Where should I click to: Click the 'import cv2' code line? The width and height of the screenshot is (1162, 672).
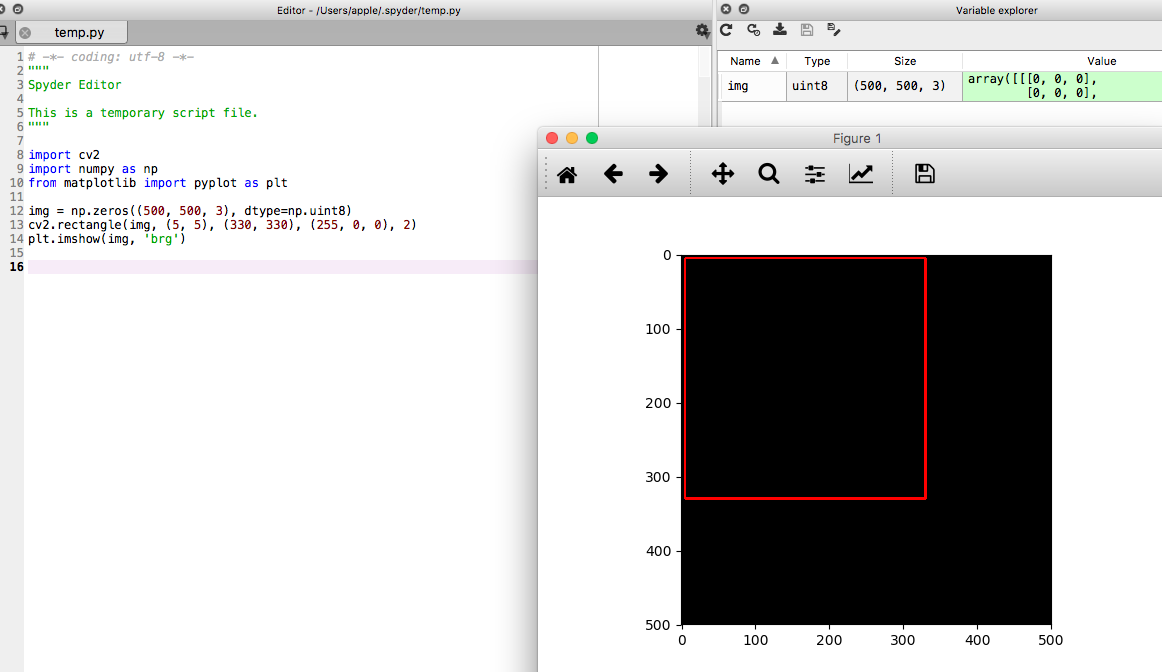[64, 155]
